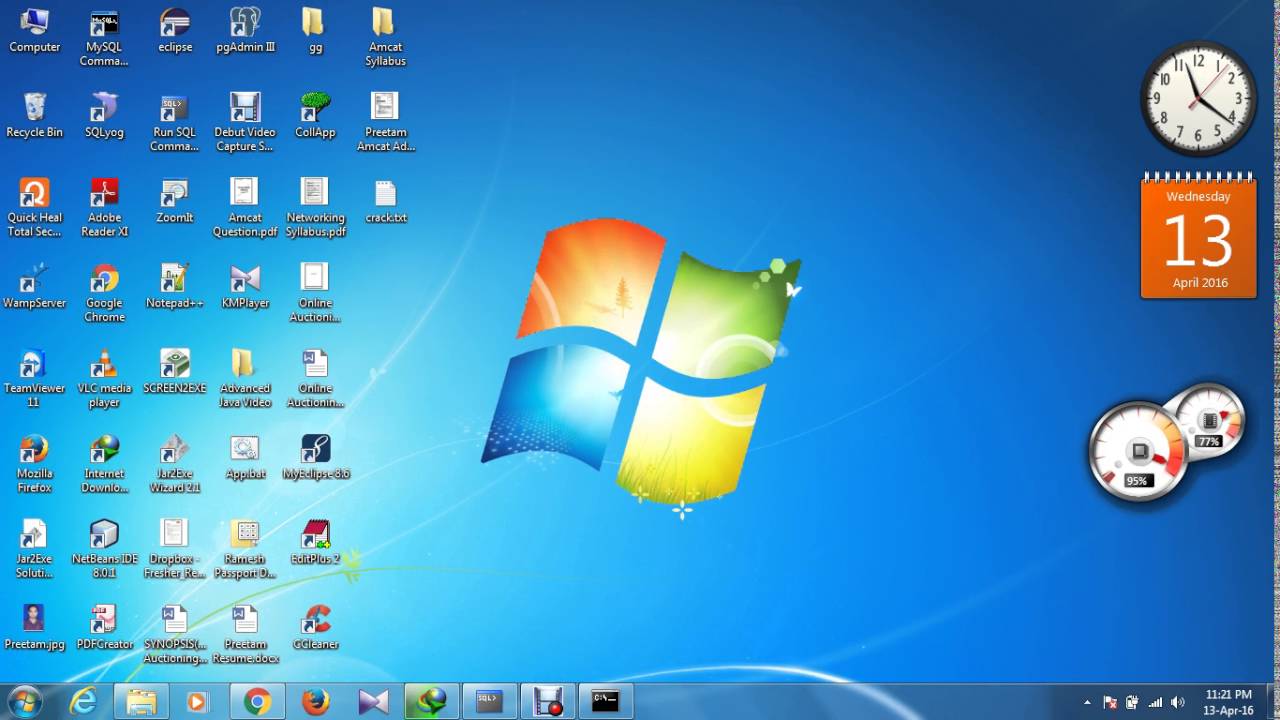
Task: Select the Amcat Question.pdf file
Action: 245,208
